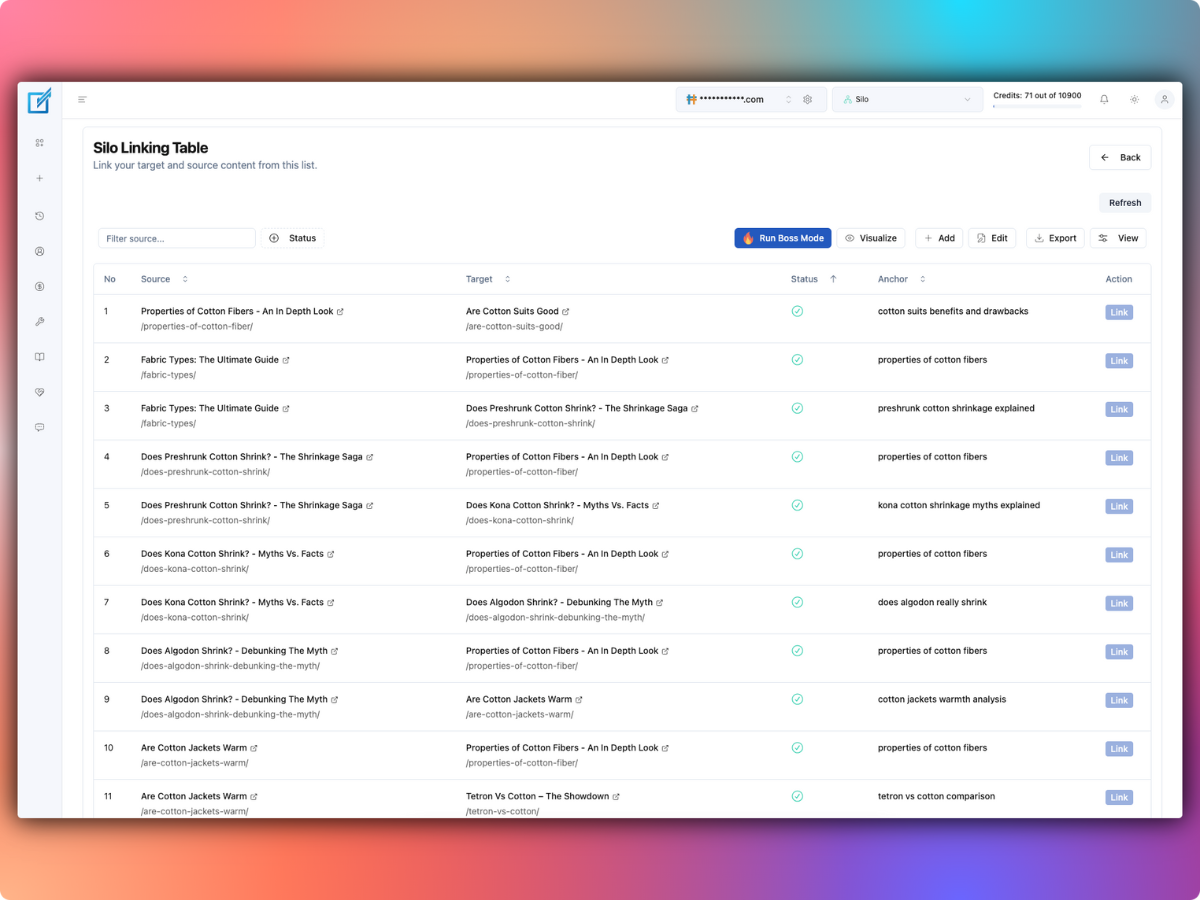Click the Add button
This screenshot has width=1200, height=900.
coord(939,238)
